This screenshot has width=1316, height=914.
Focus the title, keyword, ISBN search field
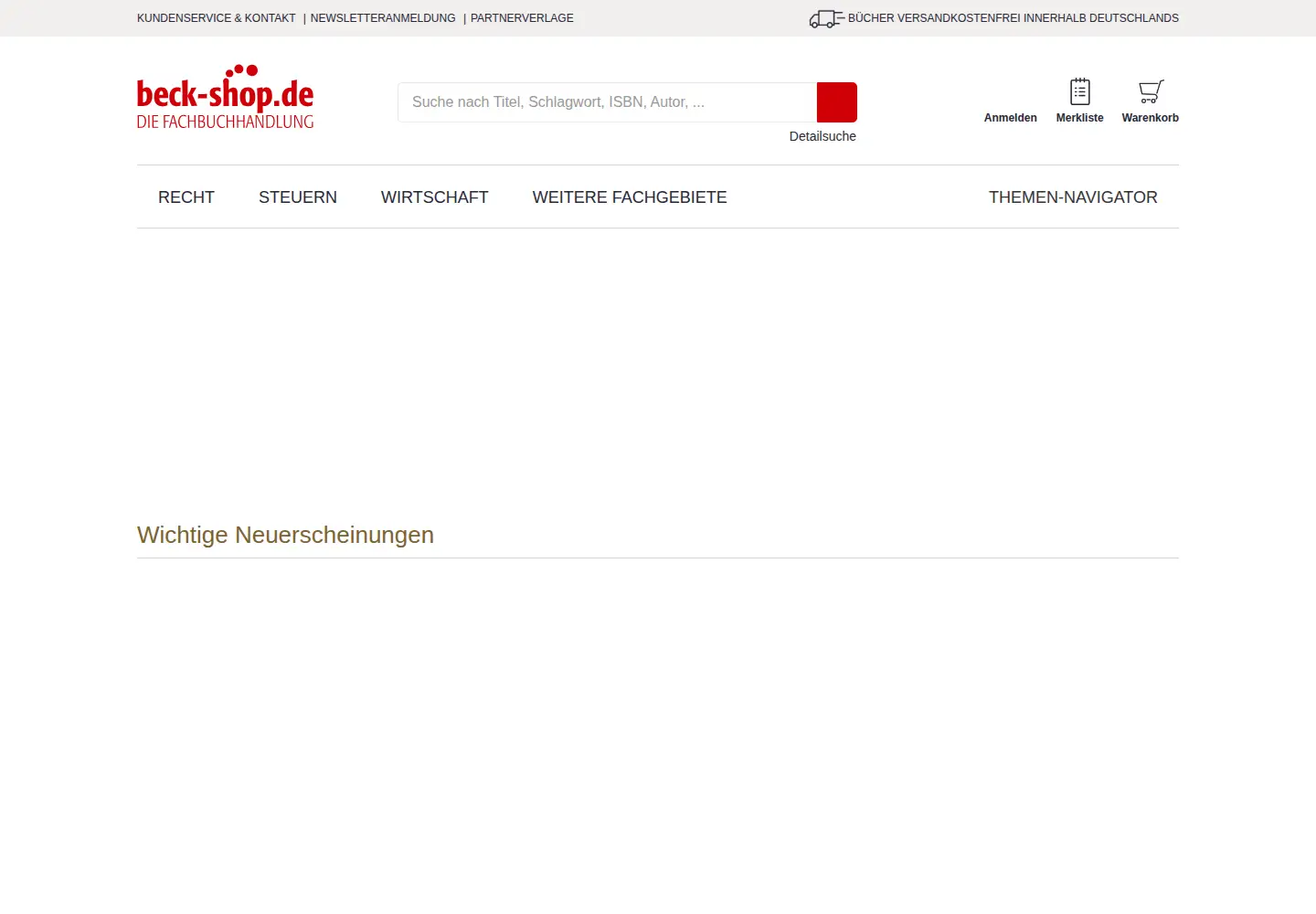tap(608, 102)
